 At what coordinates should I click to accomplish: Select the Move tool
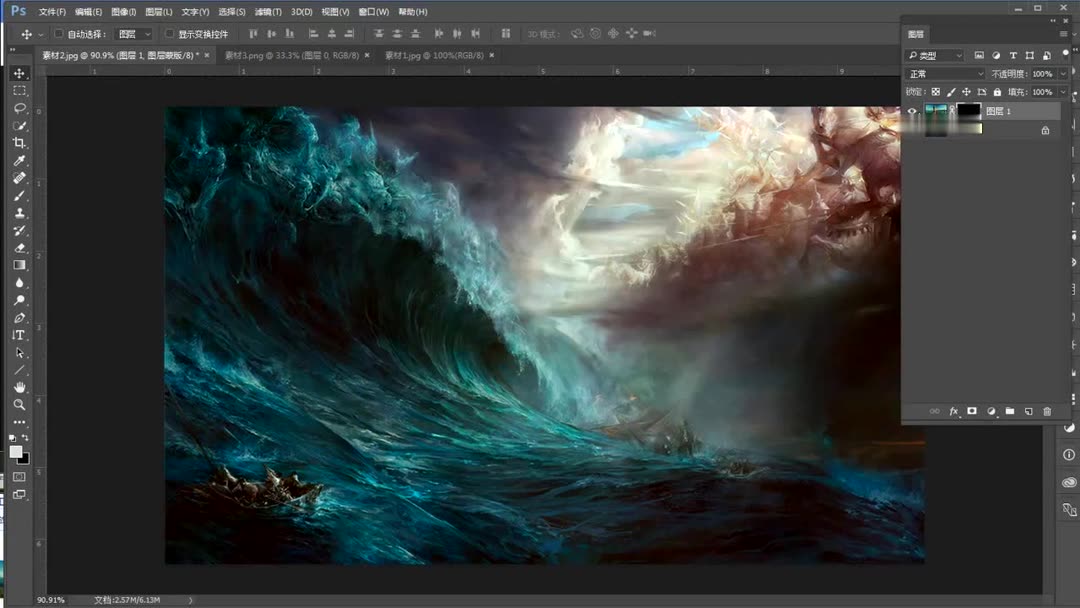(x=20, y=73)
